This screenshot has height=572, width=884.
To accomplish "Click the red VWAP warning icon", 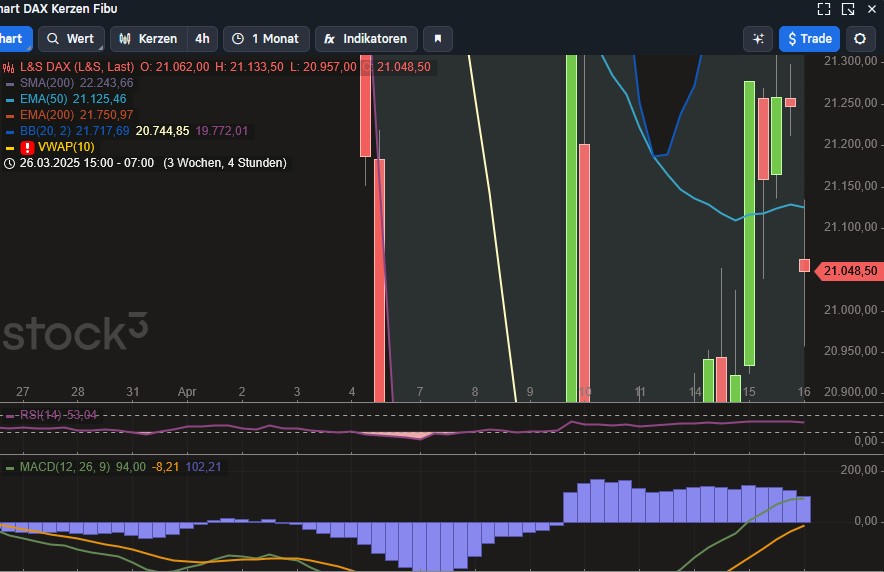I will pyautogui.click(x=27, y=147).
